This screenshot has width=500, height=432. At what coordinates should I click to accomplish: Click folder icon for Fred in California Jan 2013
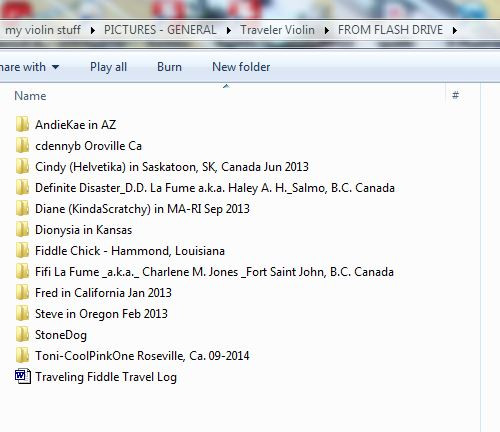22,292
